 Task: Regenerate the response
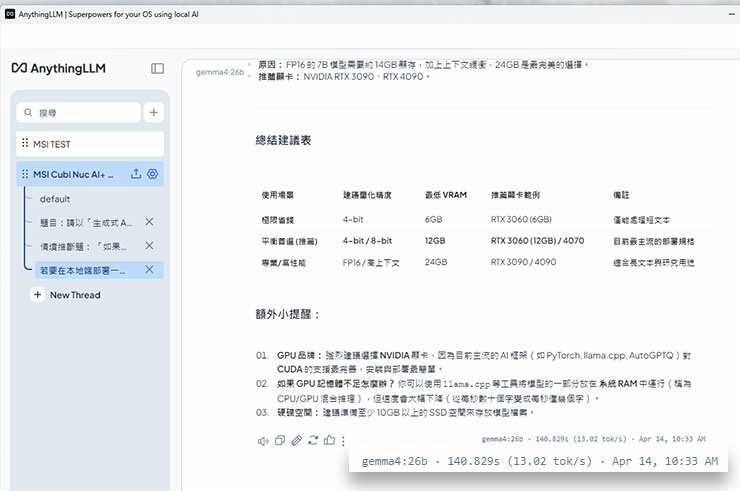313,440
